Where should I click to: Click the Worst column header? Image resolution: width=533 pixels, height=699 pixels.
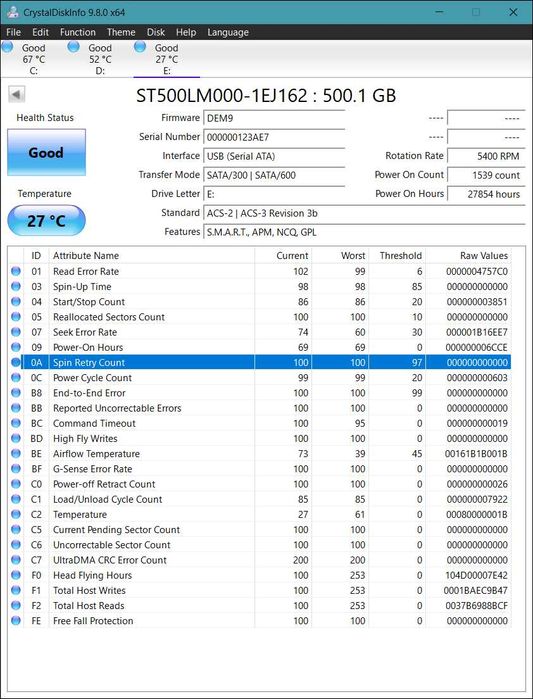pos(340,255)
